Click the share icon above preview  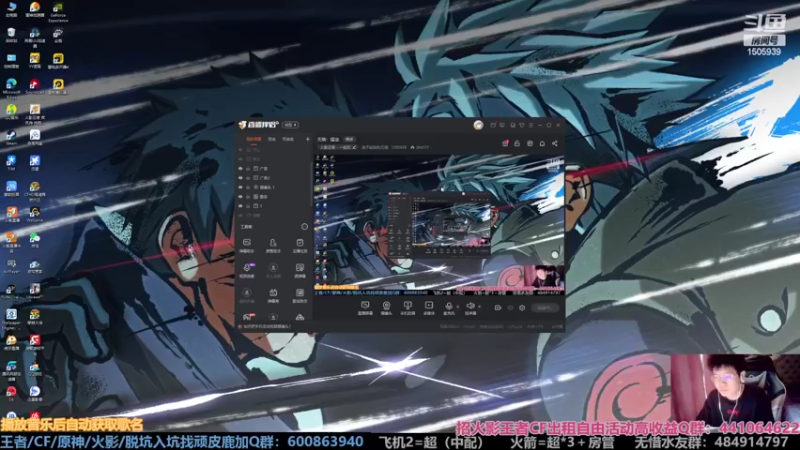pyautogui.click(x=555, y=143)
